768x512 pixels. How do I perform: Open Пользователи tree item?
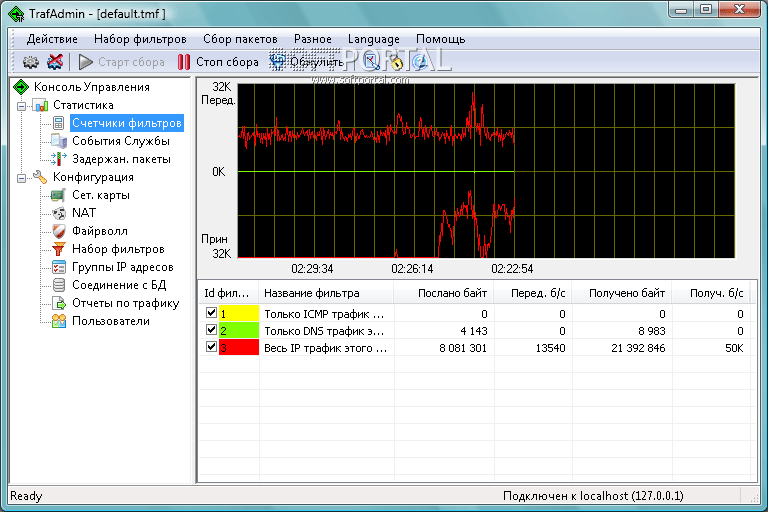pos(111,321)
